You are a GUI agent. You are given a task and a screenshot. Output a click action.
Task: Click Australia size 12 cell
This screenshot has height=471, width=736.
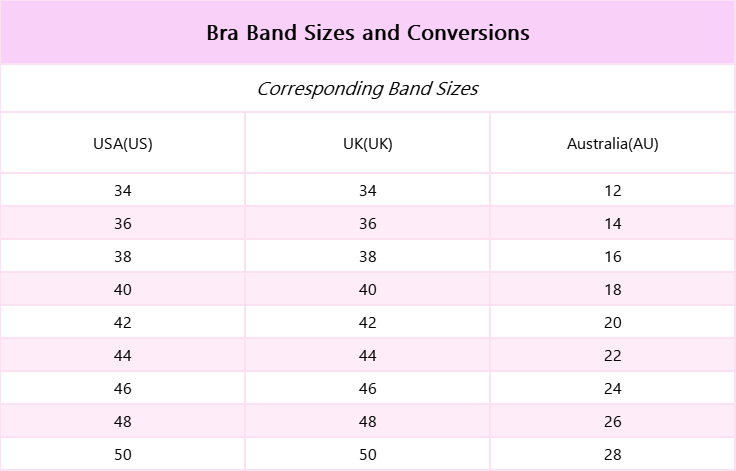tap(613, 191)
